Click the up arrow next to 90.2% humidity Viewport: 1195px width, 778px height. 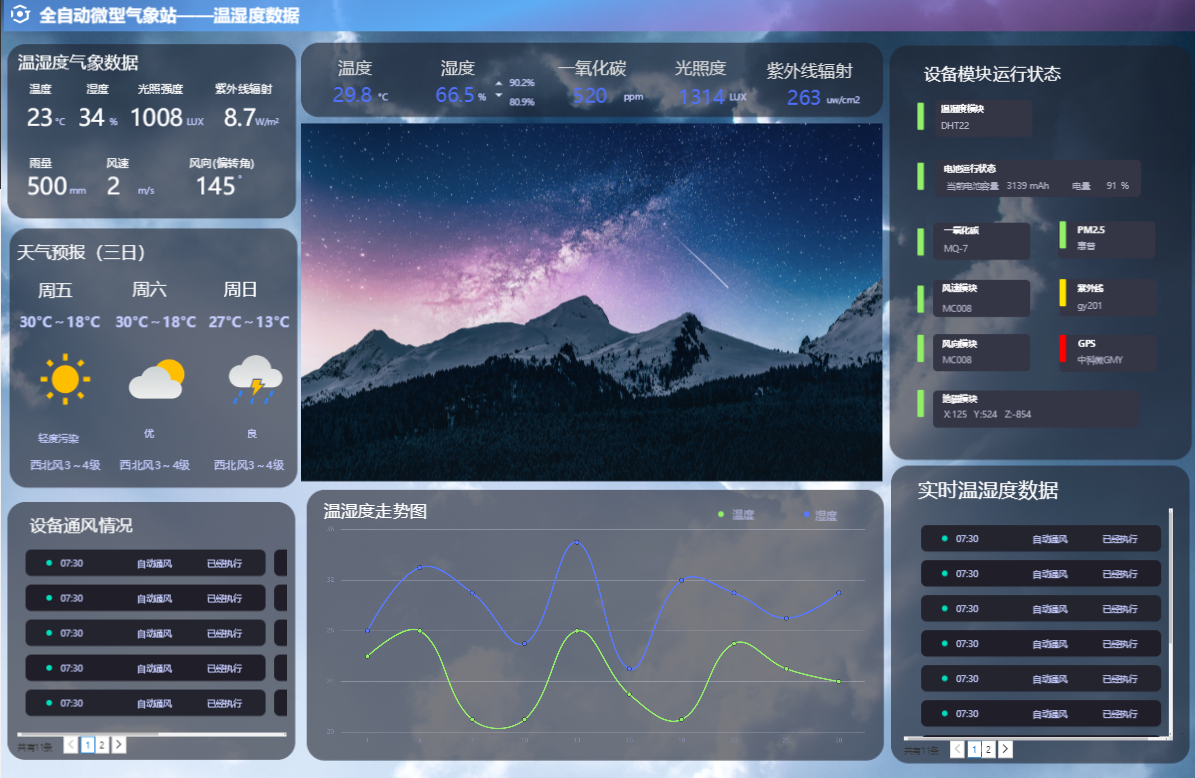tap(499, 83)
